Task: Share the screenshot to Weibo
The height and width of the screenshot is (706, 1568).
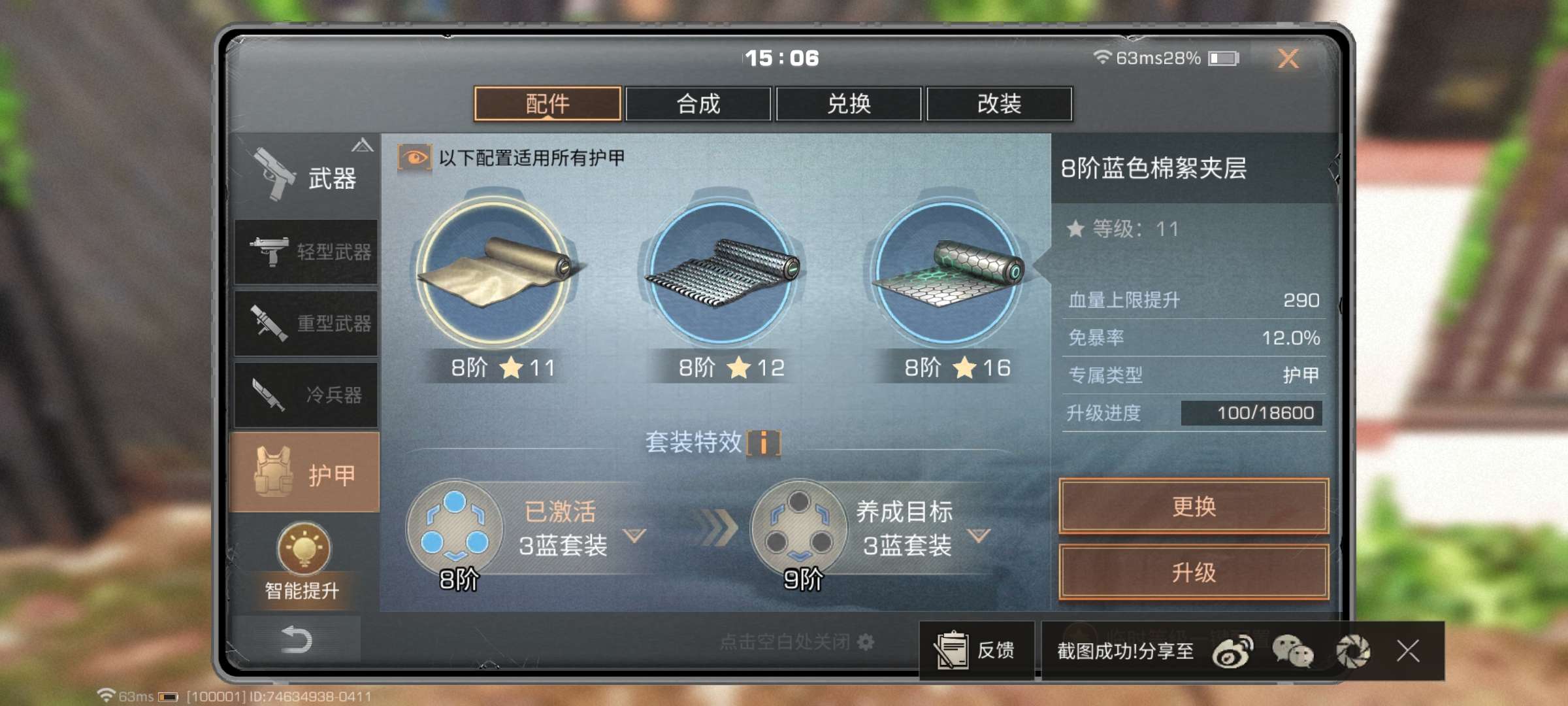Action: [x=1232, y=651]
